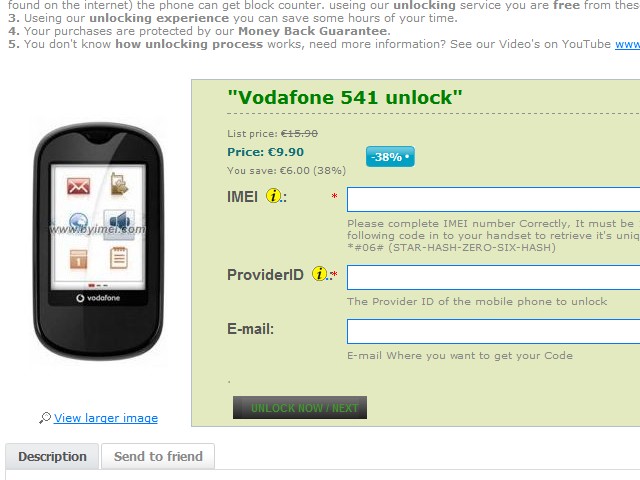Click the envelope icon on phone screen
This screenshot has height=480, width=640.
(78, 187)
